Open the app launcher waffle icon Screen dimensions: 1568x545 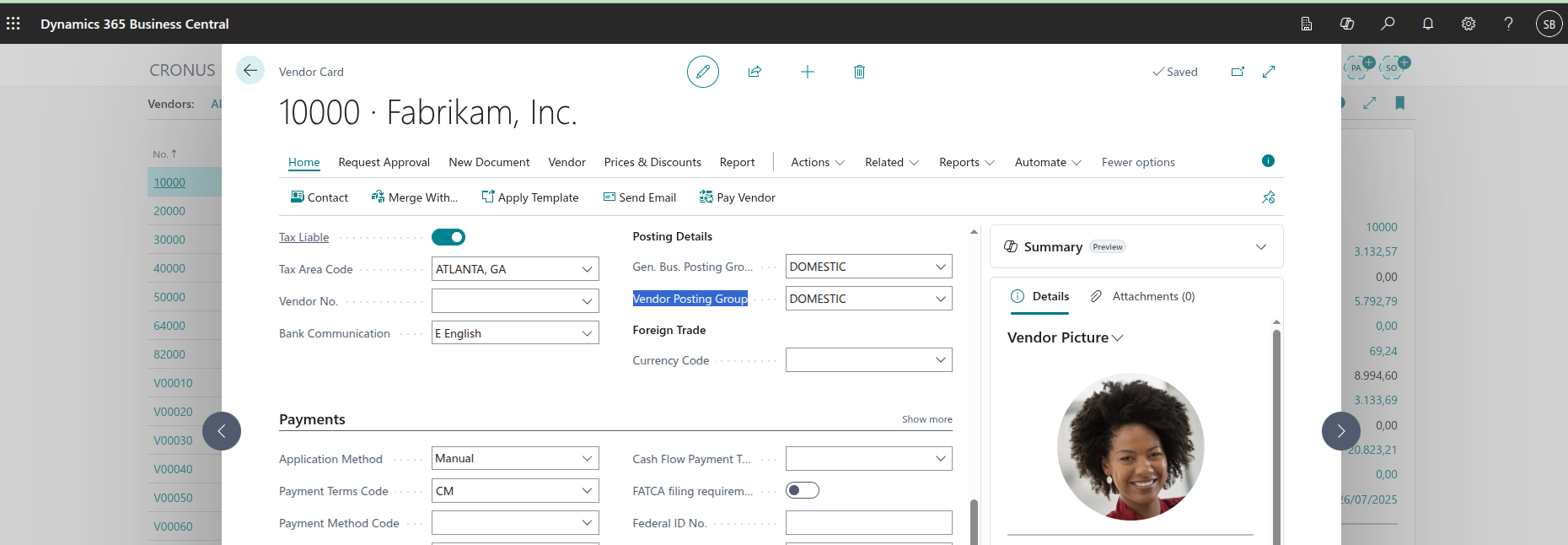(x=13, y=24)
